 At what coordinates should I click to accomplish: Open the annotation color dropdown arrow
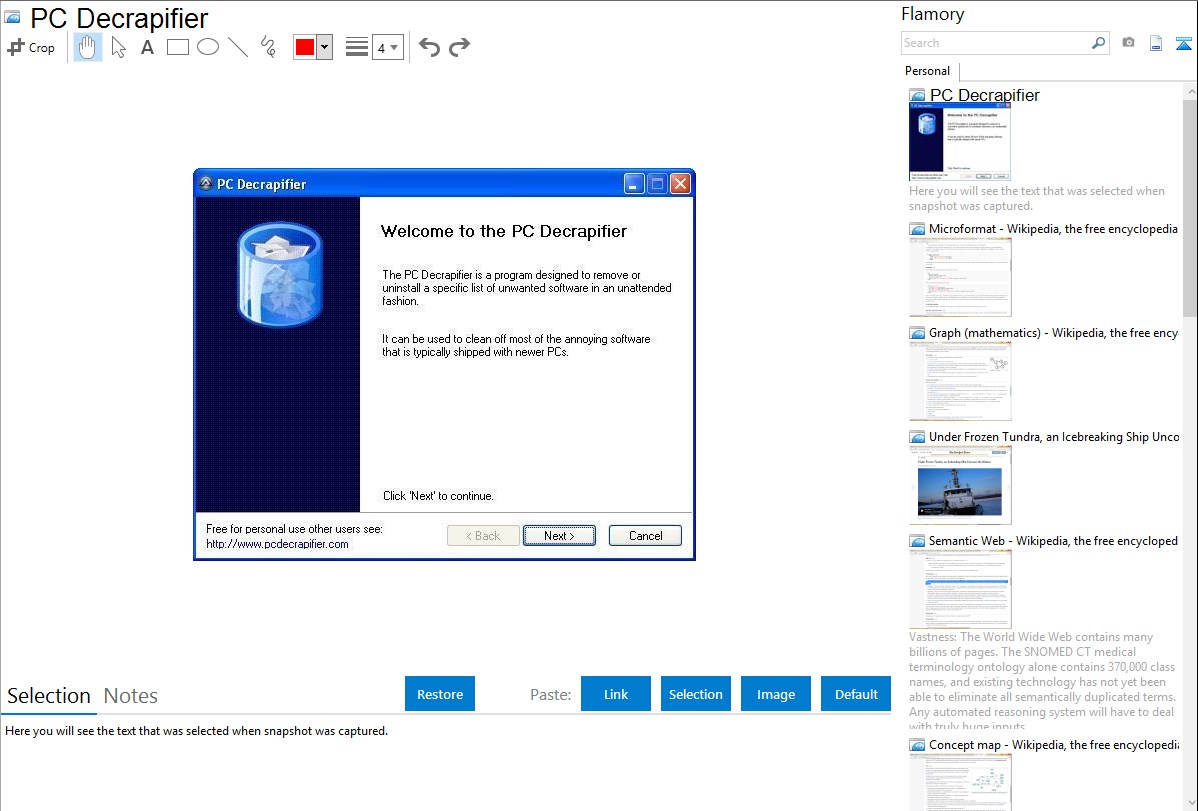coord(325,47)
